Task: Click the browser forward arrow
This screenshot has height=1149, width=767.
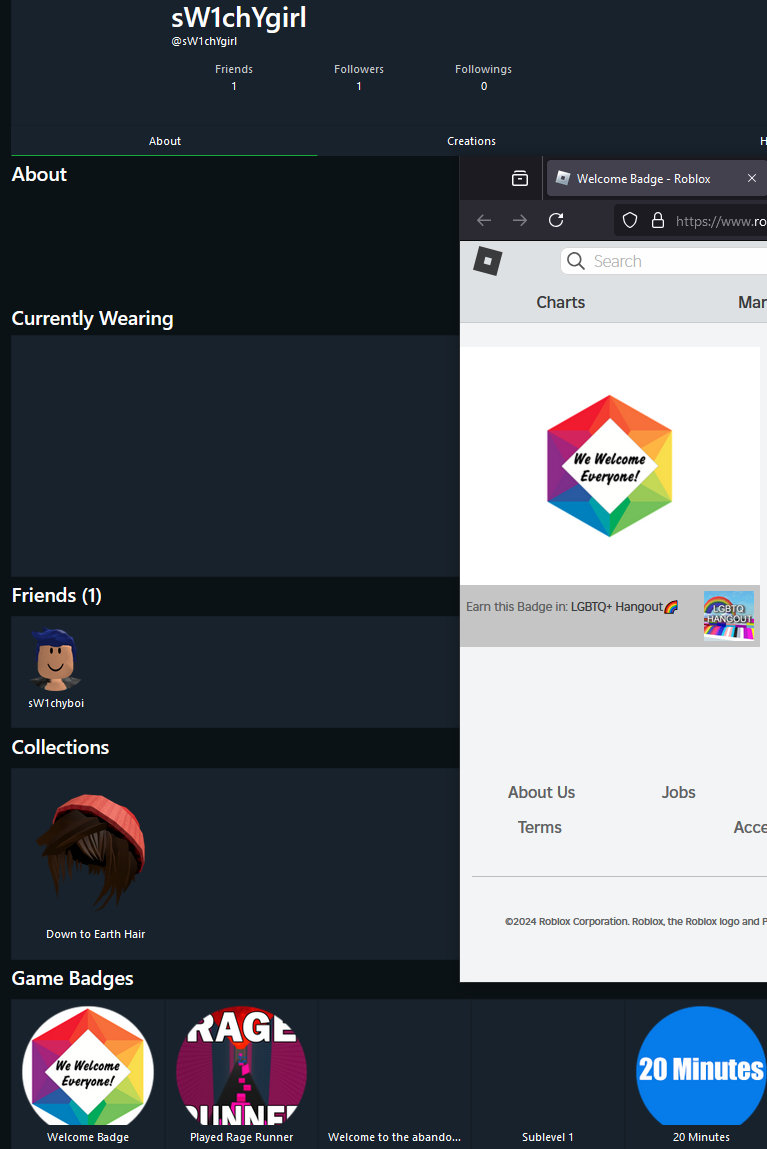Action: tap(519, 221)
